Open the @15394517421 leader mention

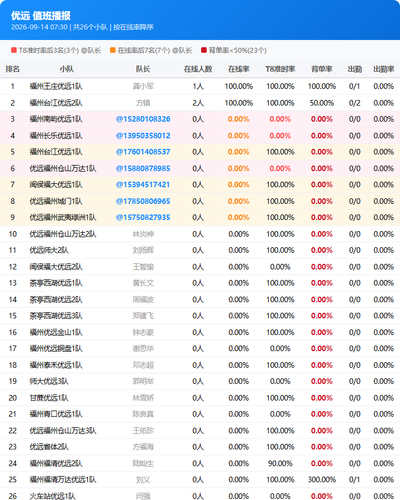[143, 185]
